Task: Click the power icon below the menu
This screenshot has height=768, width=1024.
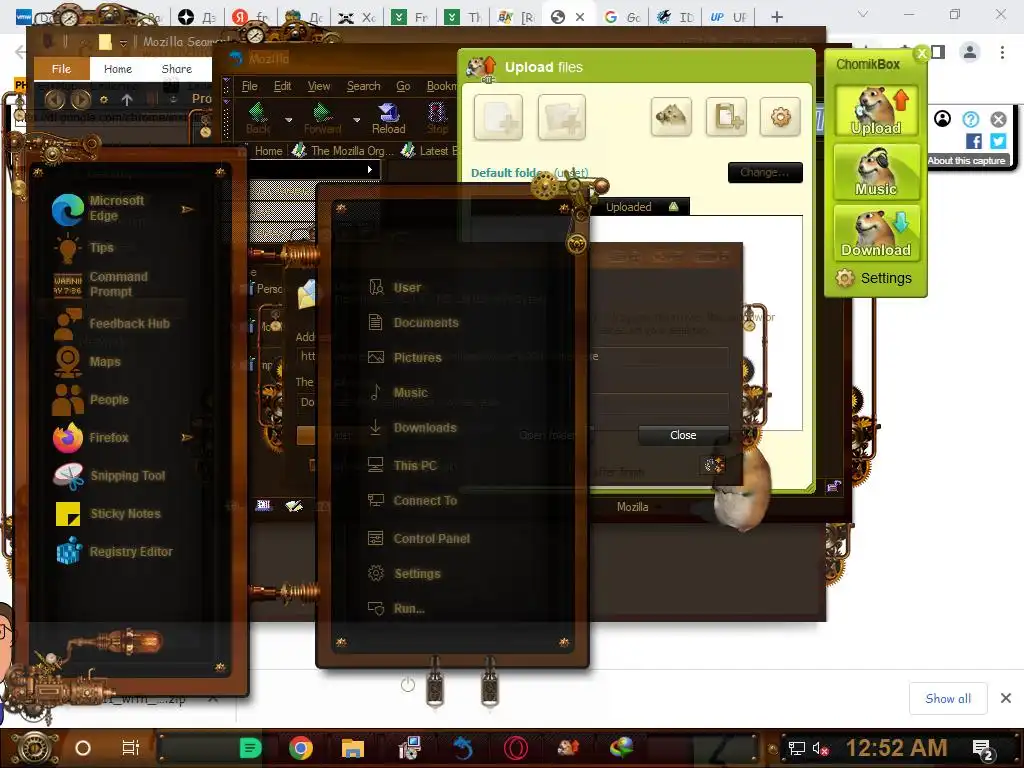Action: [408, 684]
